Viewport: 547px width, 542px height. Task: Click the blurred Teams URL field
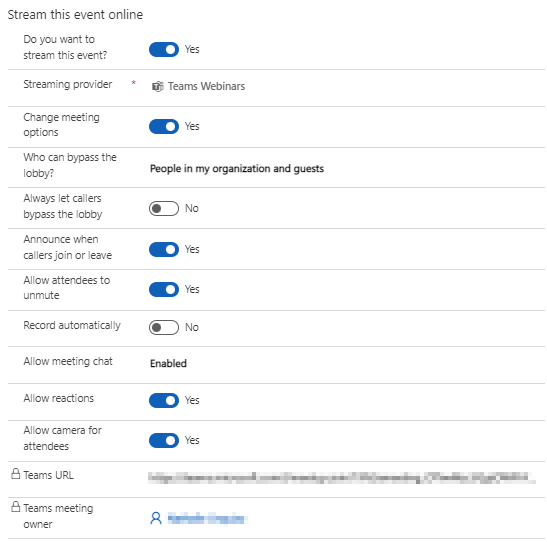pyautogui.click(x=342, y=477)
